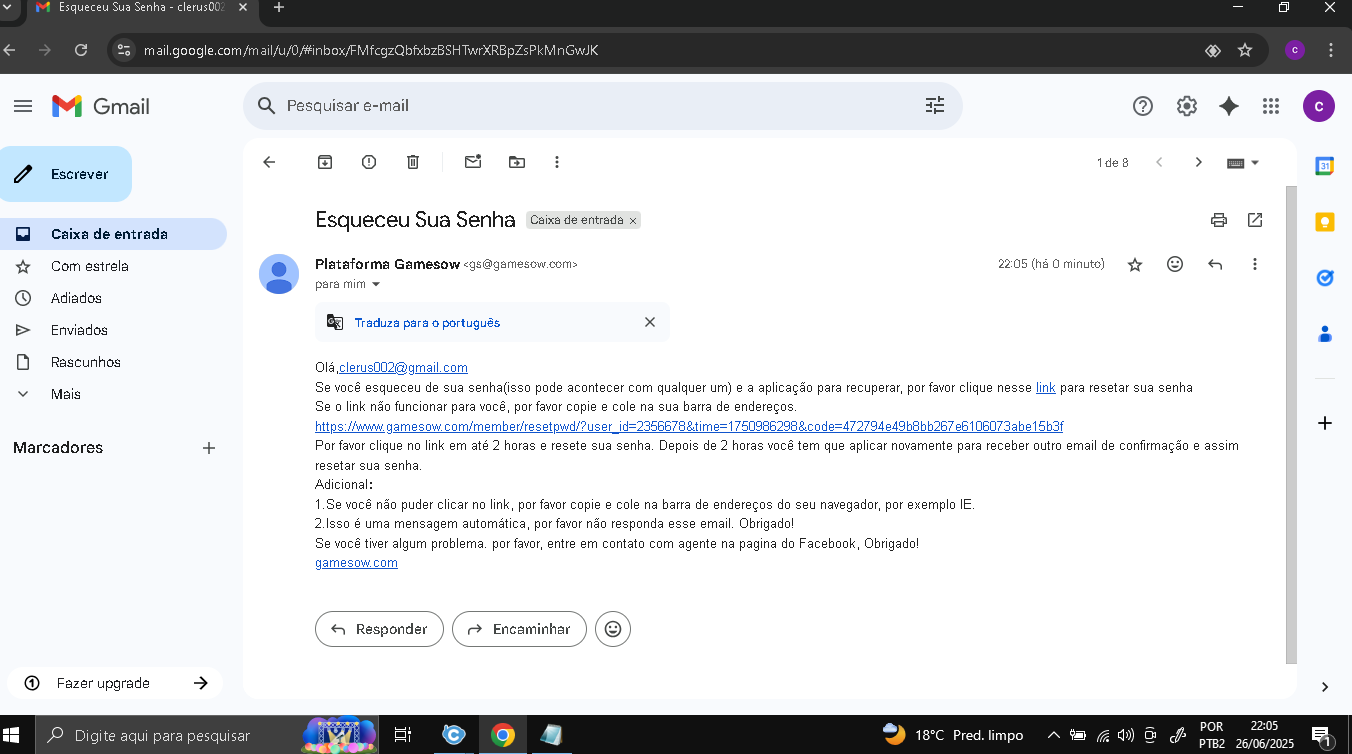Go back to inbox arrow
The image size is (1352, 754).
[269, 162]
